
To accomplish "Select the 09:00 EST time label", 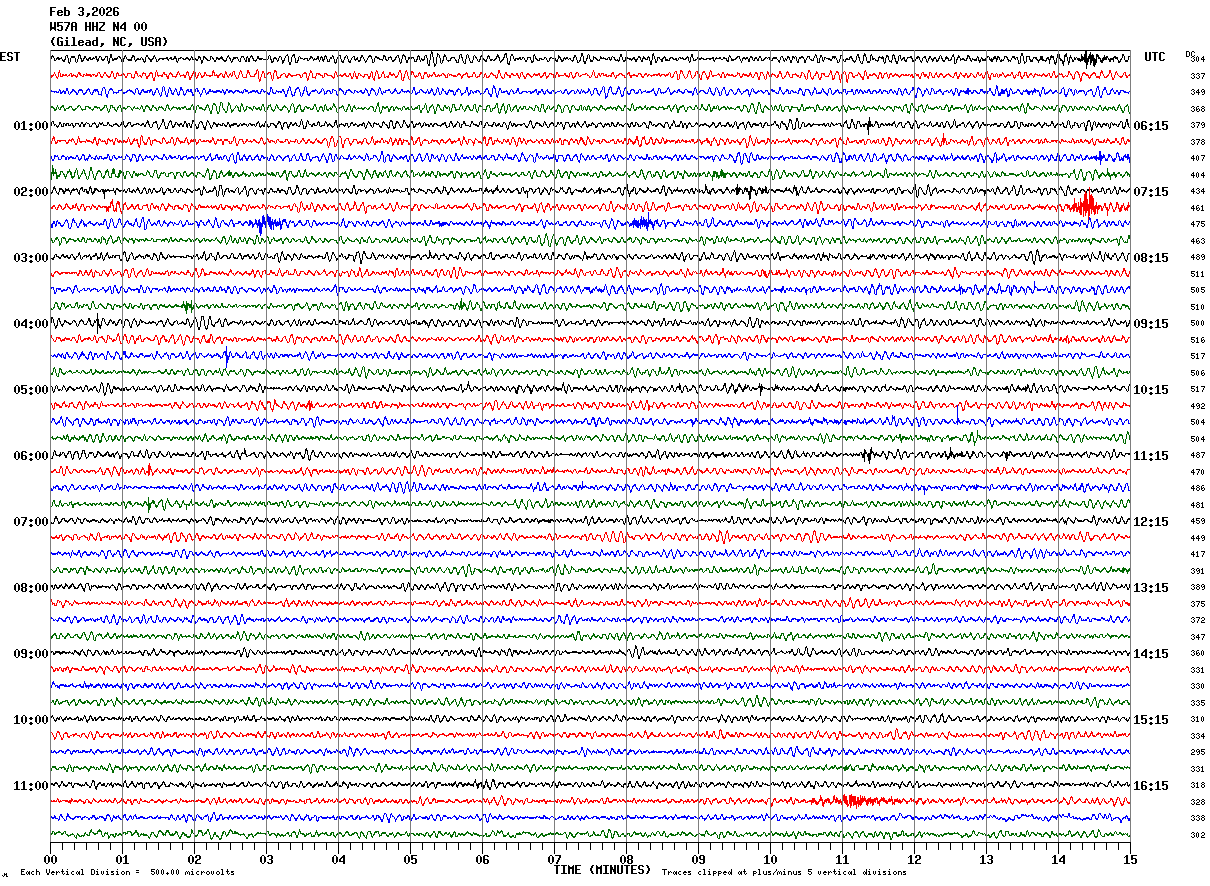I will coord(31,654).
